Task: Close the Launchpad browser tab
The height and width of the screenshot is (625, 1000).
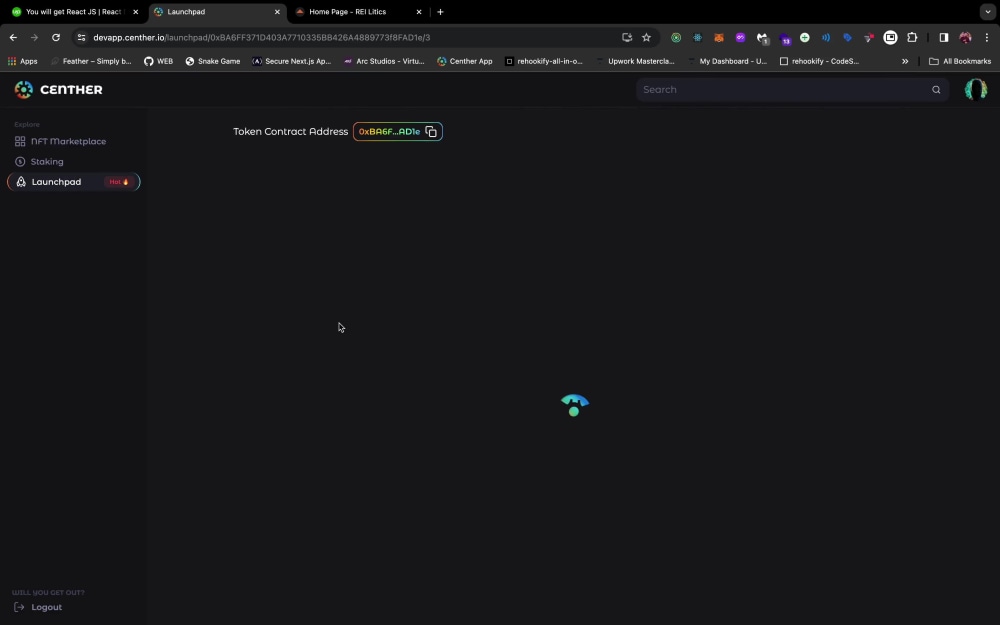Action: click(x=277, y=11)
